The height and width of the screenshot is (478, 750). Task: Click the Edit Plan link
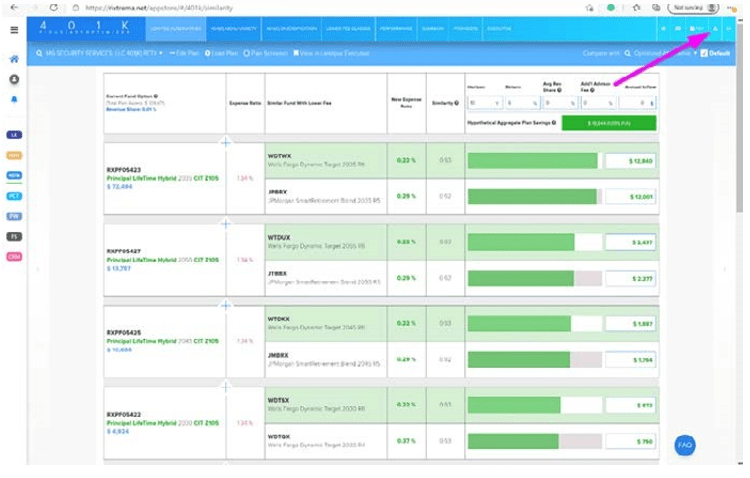pyautogui.click(x=184, y=53)
